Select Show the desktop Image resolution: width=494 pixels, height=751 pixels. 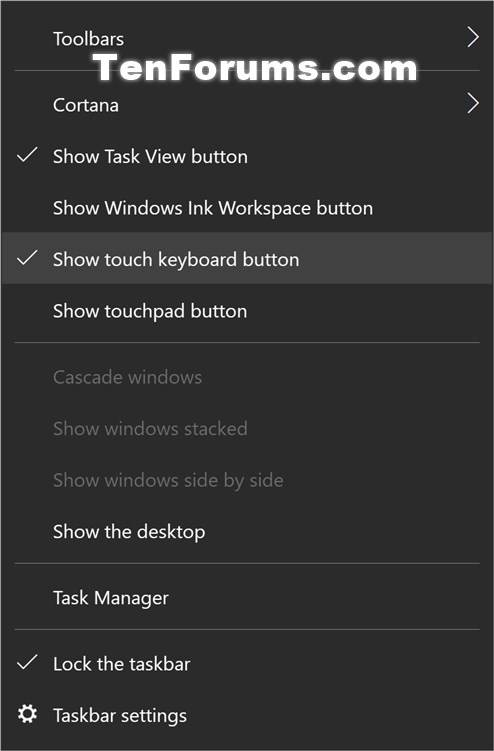tap(247, 532)
